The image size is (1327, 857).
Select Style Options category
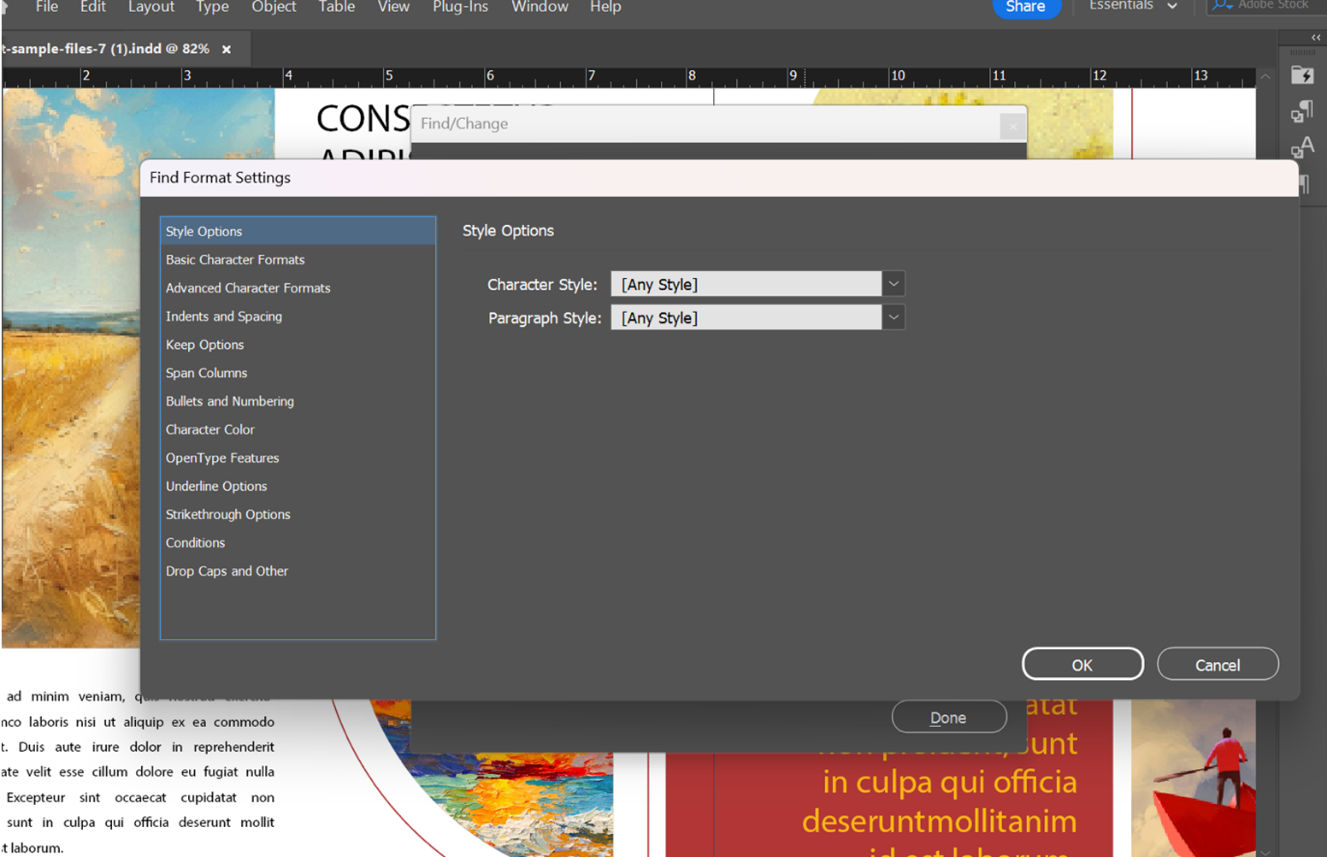pos(298,231)
